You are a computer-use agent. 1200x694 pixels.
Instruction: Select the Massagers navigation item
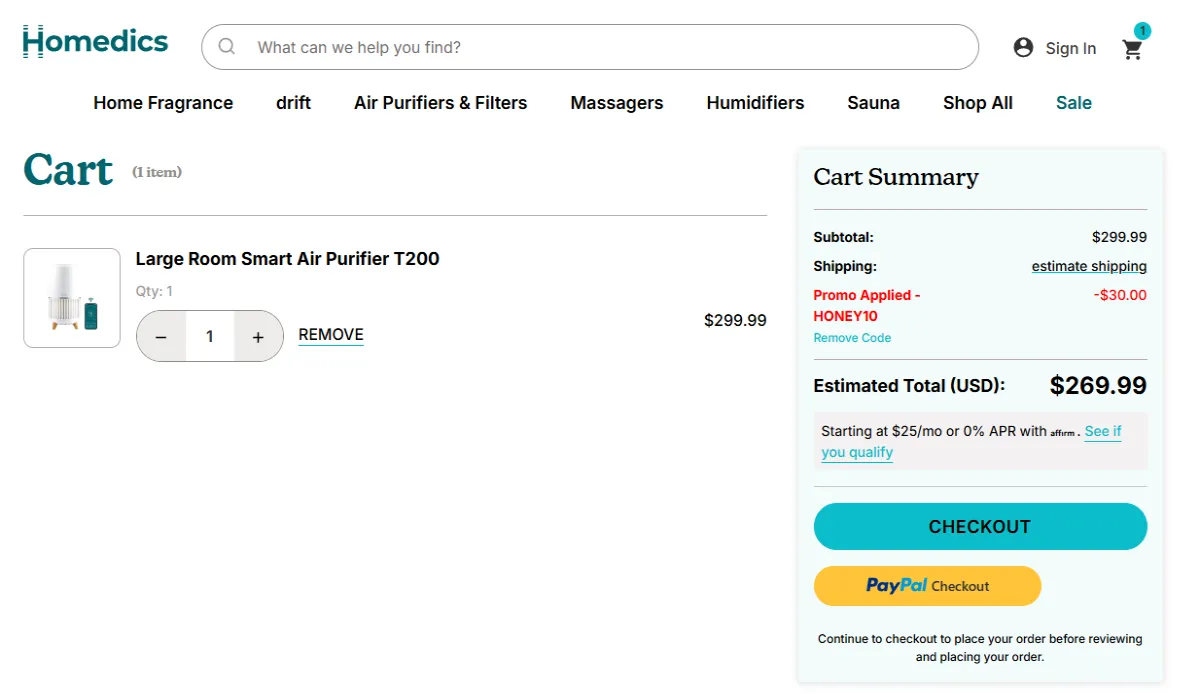point(616,102)
